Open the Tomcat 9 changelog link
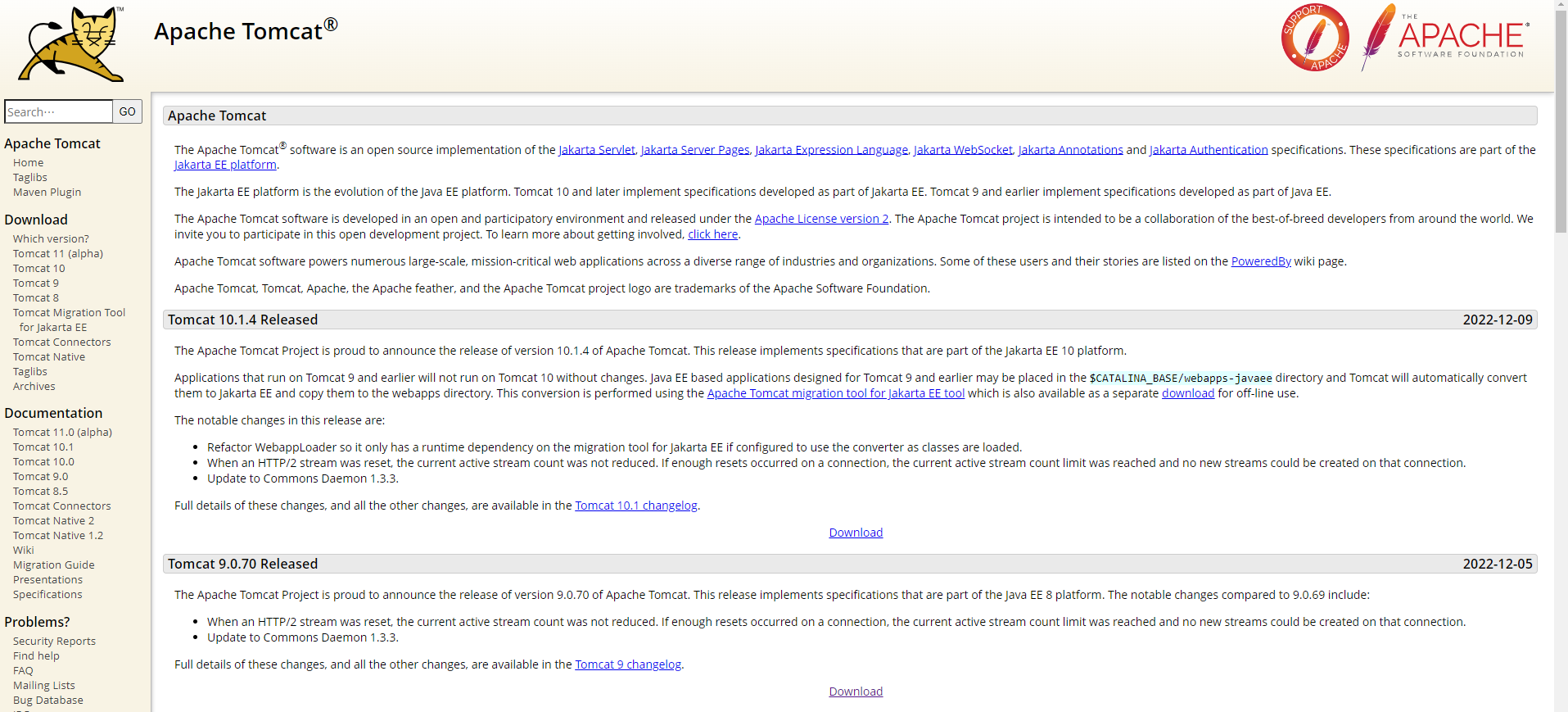 click(628, 664)
